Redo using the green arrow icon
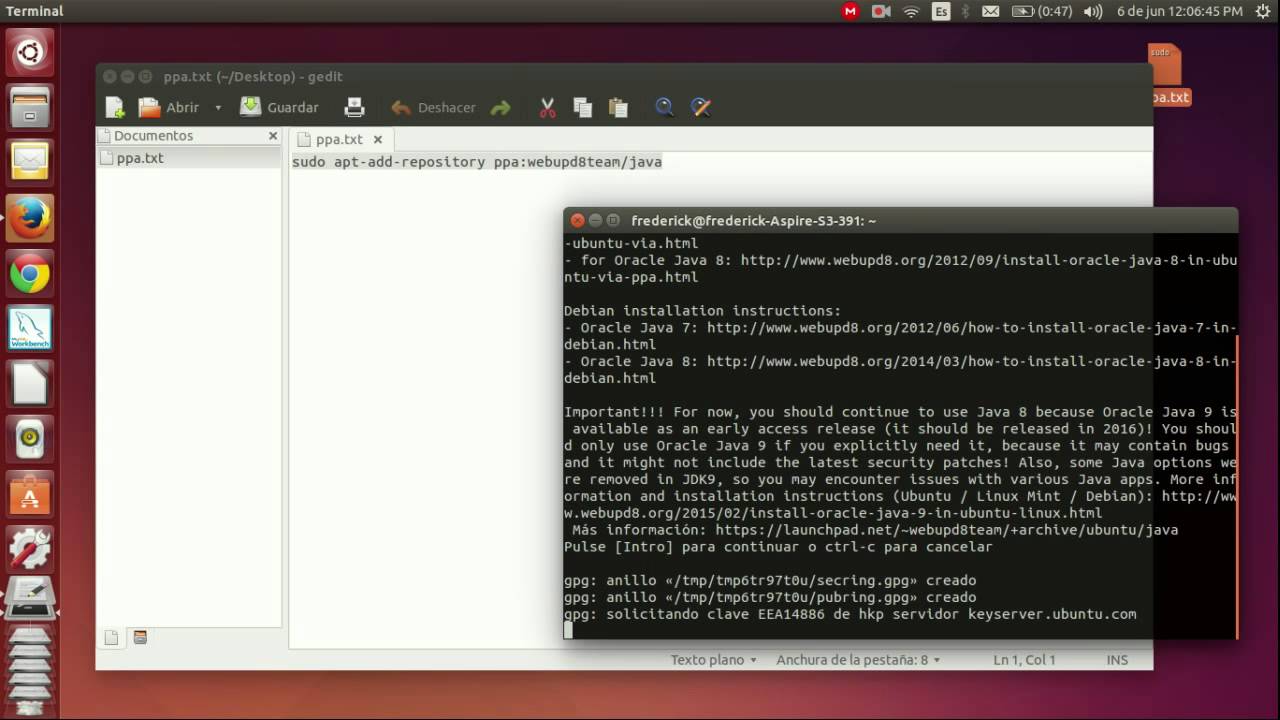This screenshot has width=1280, height=720. pyautogui.click(x=501, y=107)
